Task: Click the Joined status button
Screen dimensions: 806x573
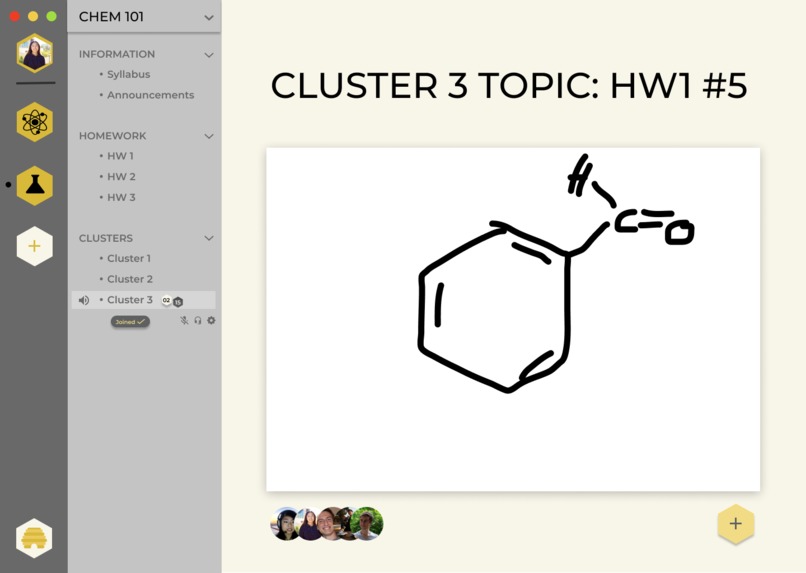Action: (130, 322)
